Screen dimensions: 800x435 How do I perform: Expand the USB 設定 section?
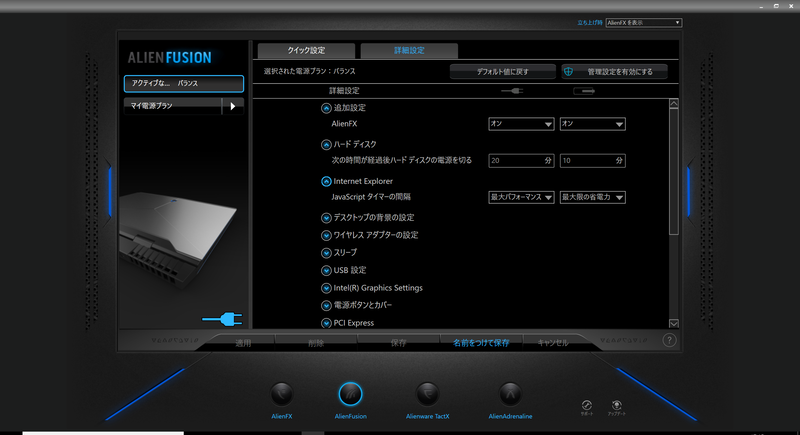click(x=326, y=271)
